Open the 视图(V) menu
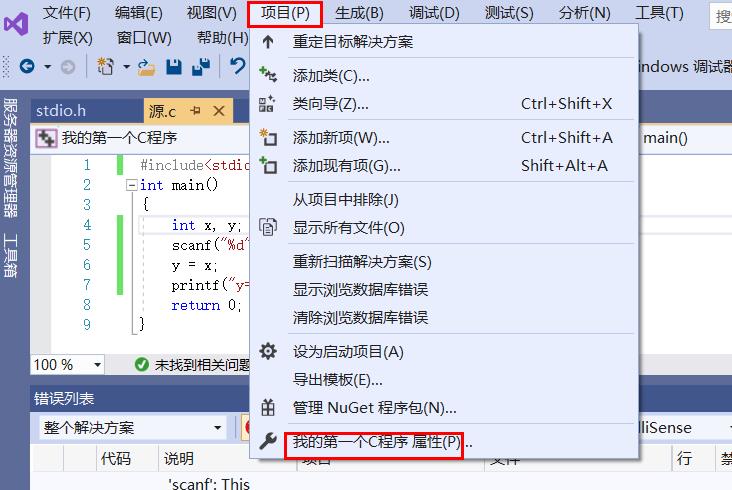The width and height of the screenshot is (732, 490). click(212, 13)
